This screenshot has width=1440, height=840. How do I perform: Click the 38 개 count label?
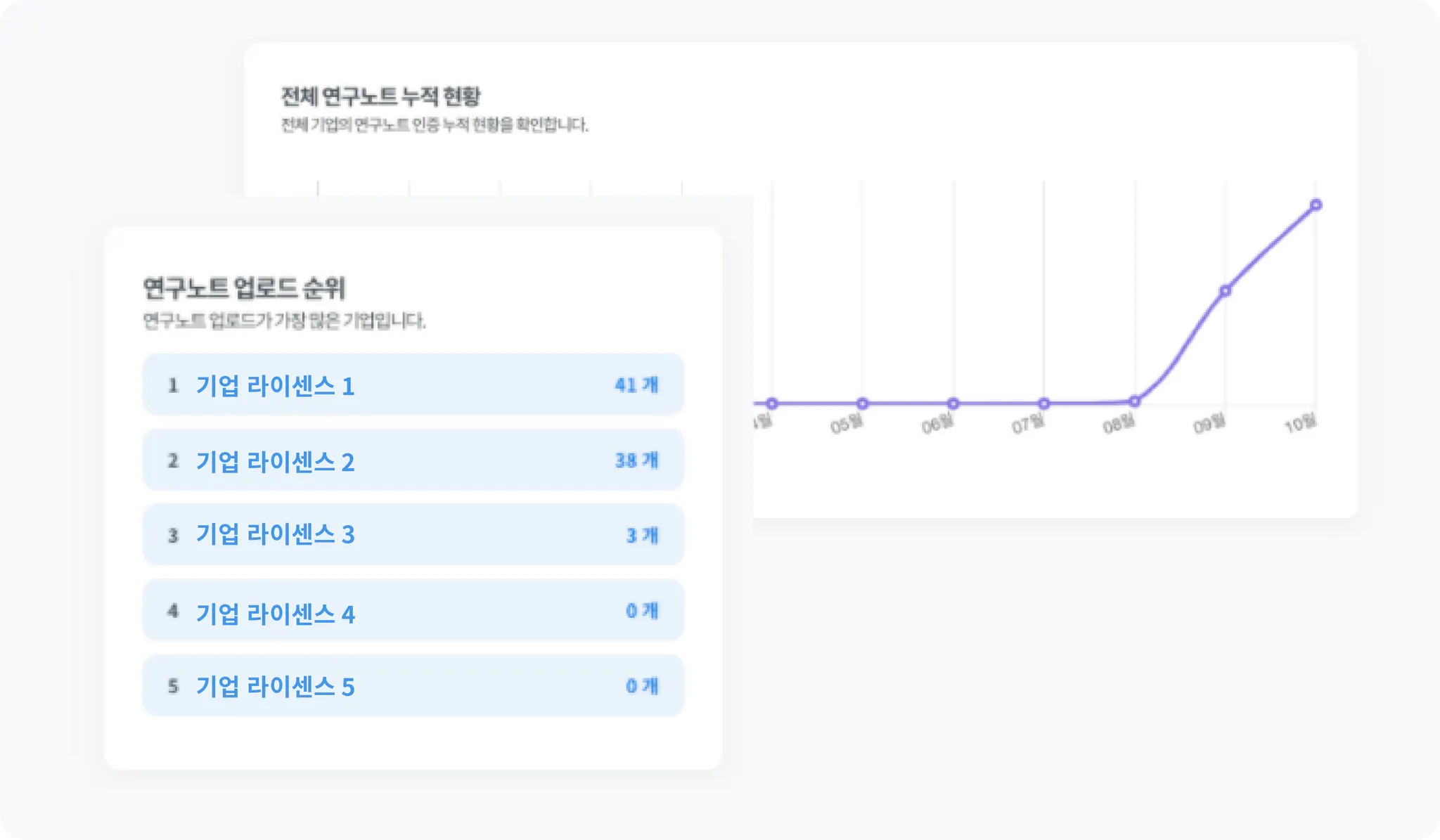click(636, 460)
